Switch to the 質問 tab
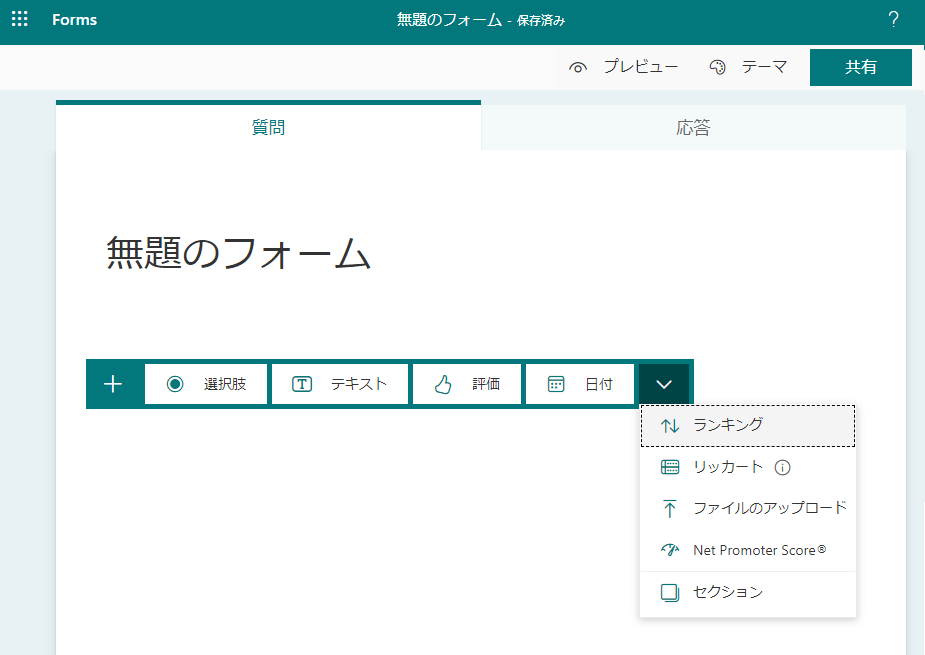 click(x=268, y=127)
